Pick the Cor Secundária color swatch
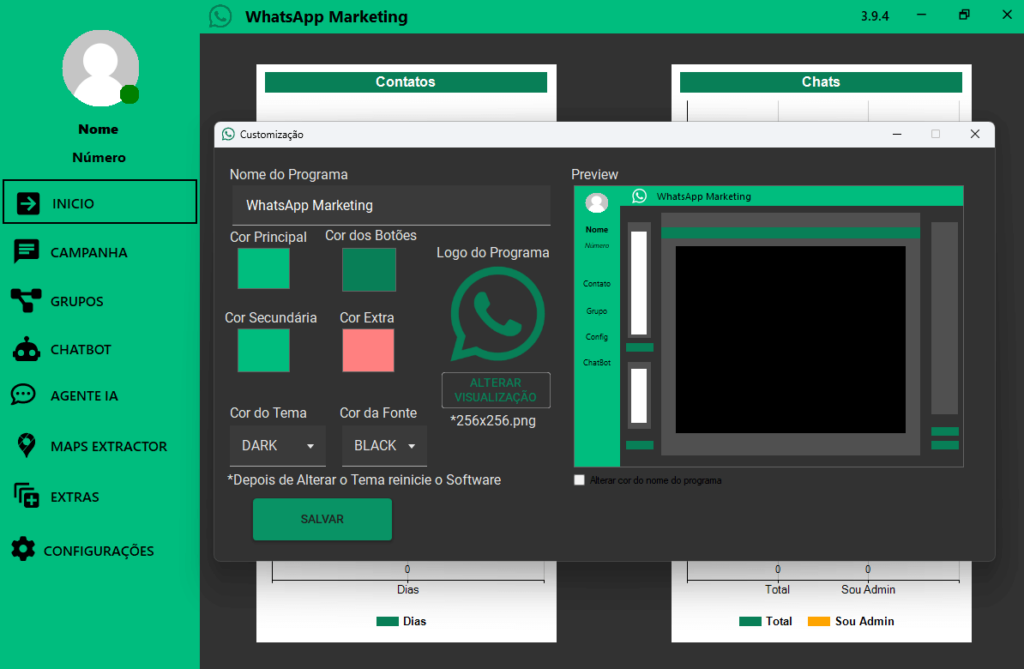The height and width of the screenshot is (669, 1024). (263, 350)
